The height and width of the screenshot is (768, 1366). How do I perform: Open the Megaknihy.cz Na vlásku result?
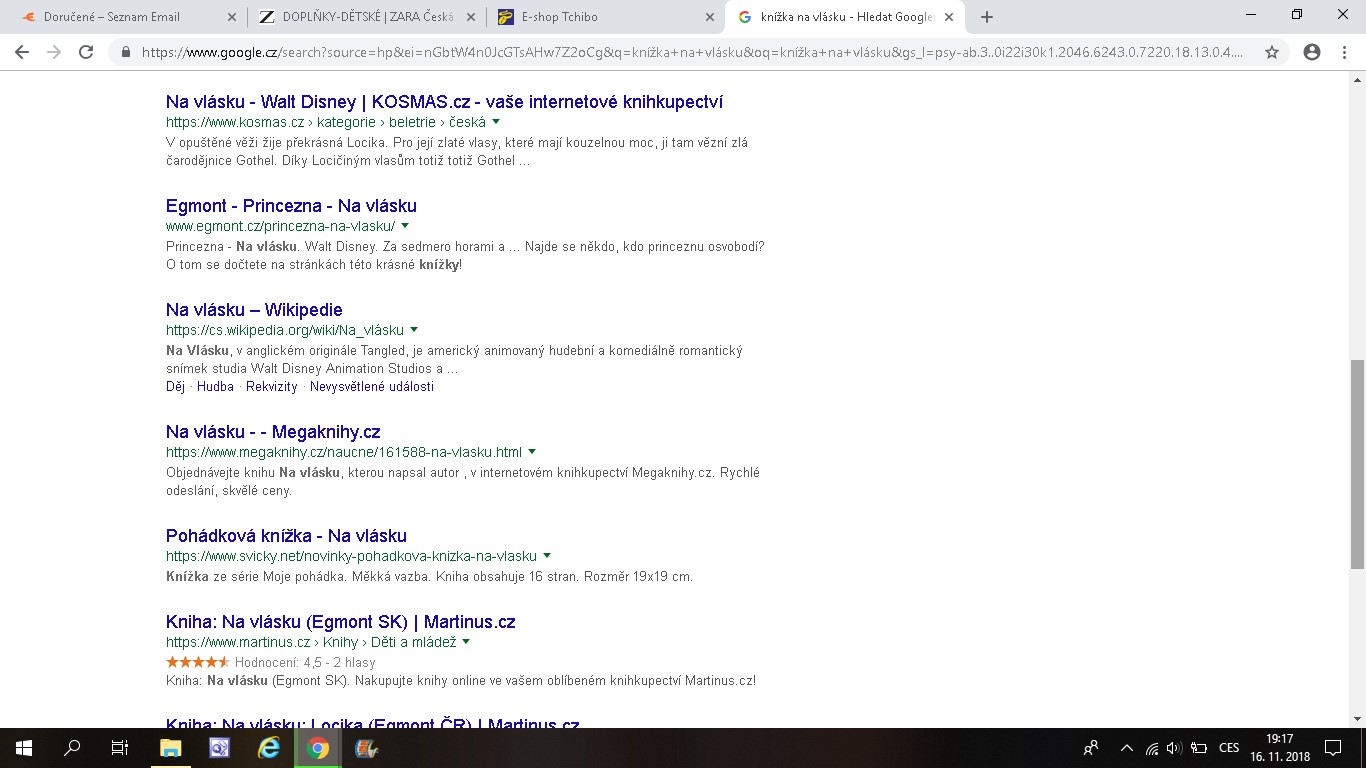[273, 432]
